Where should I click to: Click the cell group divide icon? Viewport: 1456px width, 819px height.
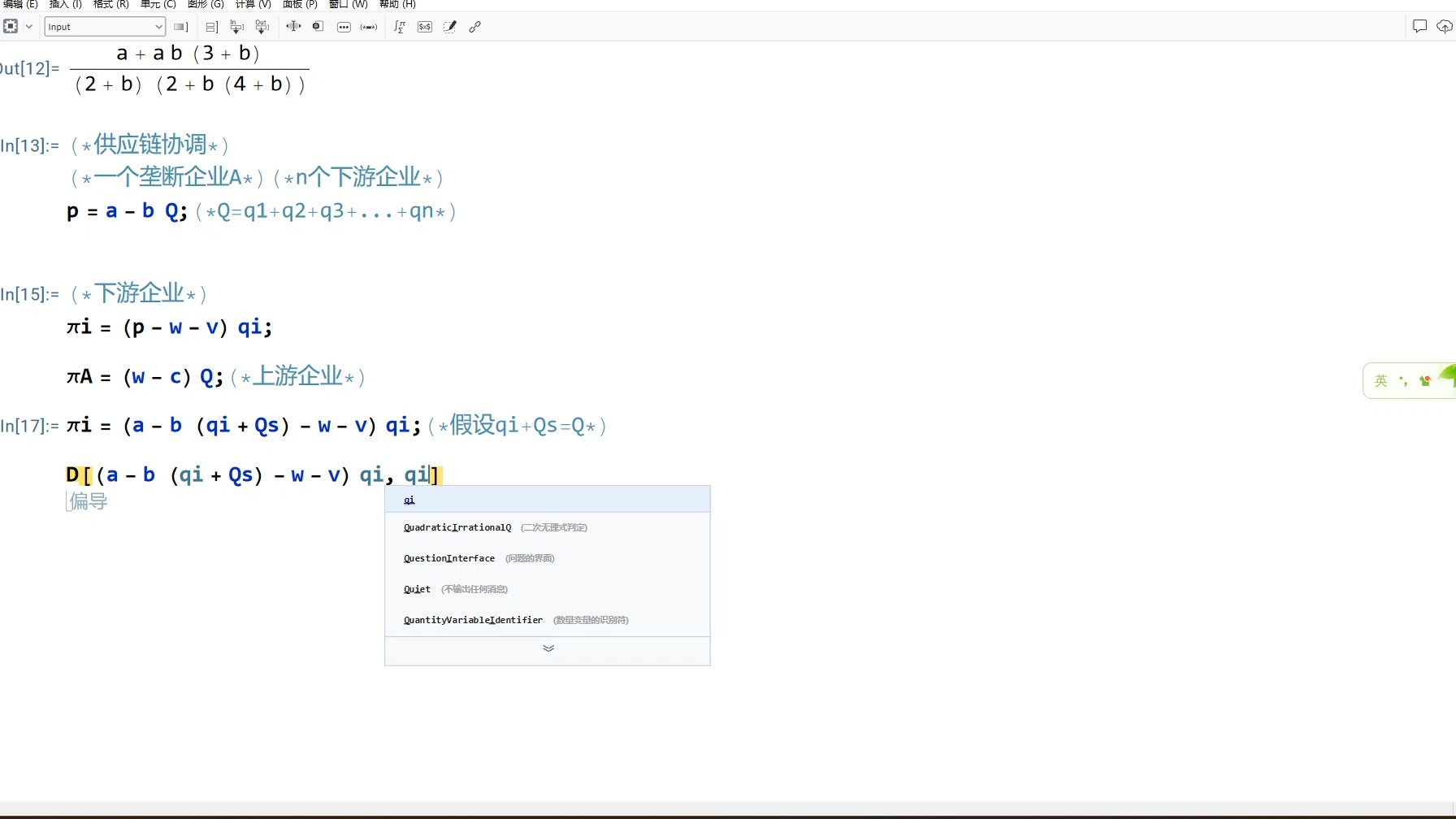pyautogui.click(x=211, y=27)
